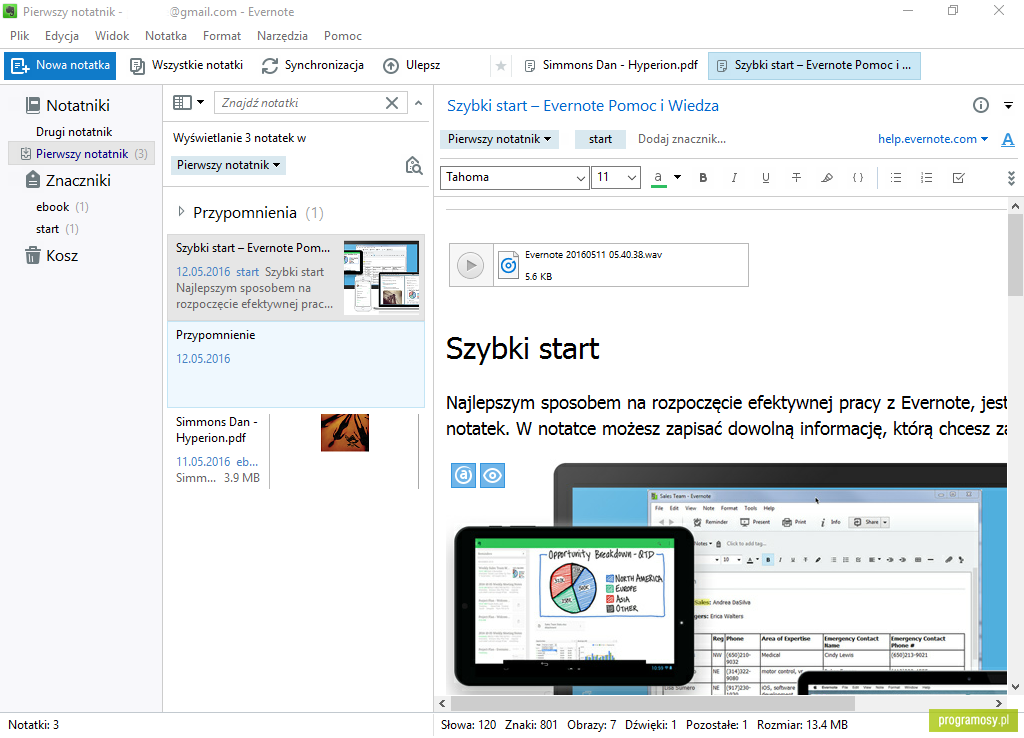Viewport: 1024px width, 738px height.
Task: Select Znaczniki tags section
Action: point(68,180)
